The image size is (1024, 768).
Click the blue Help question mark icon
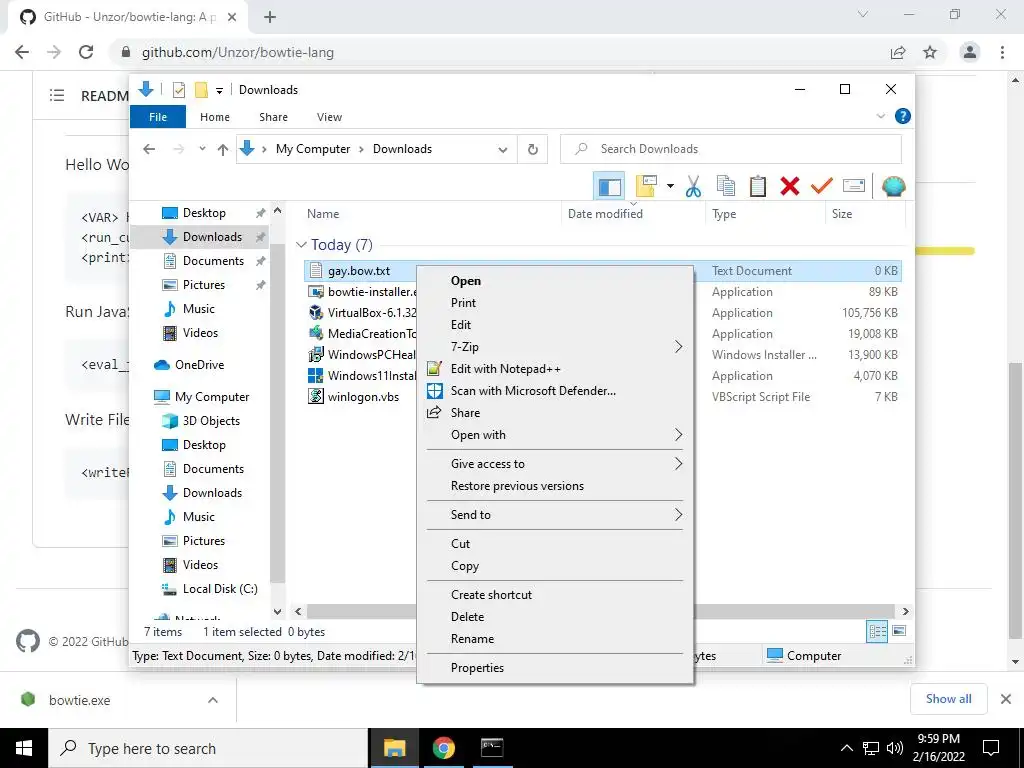pyautogui.click(x=903, y=116)
